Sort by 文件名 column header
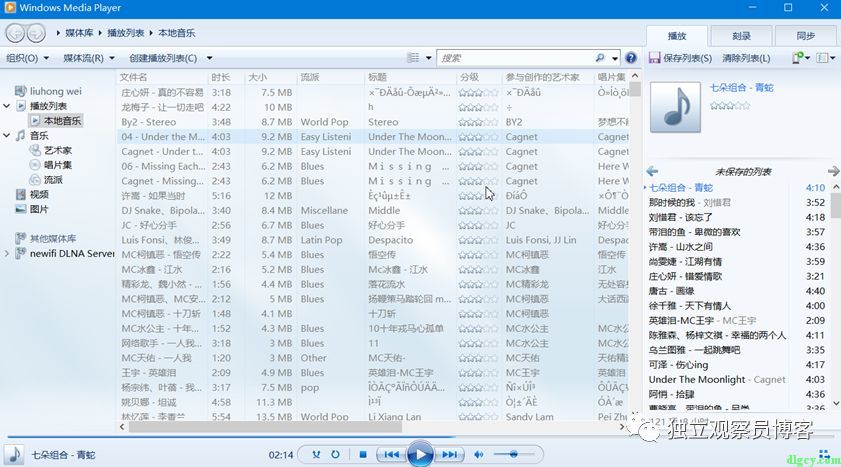Viewport: 841px width, 467px height. click(x=161, y=77)
